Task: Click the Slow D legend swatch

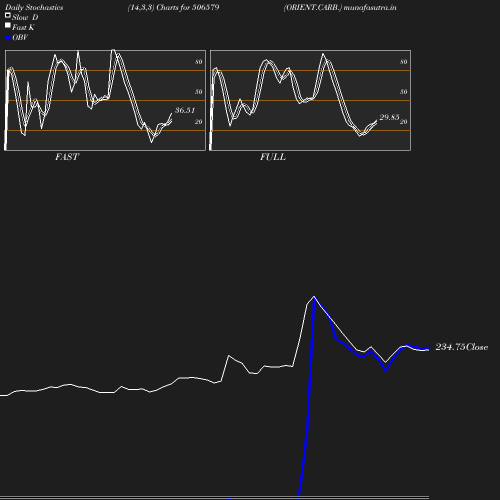Action: [8, 15]
